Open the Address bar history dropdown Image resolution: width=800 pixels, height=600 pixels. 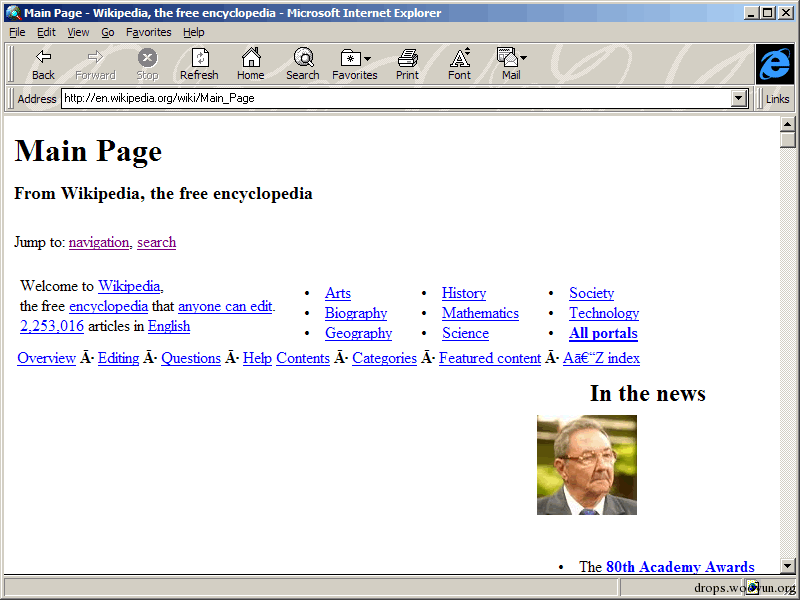(738, 98)
